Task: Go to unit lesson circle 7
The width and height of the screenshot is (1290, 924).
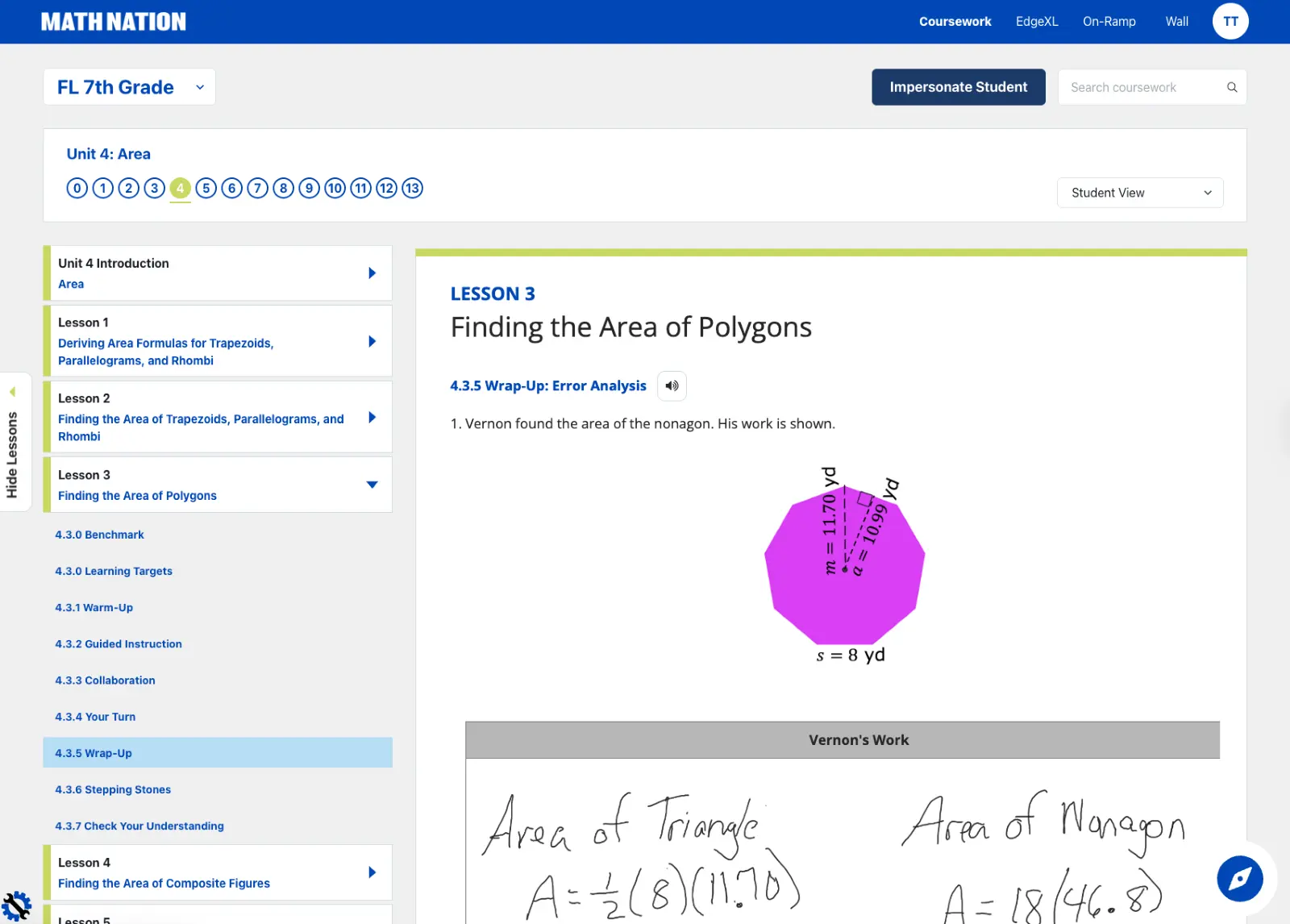Action: [257, 189]
